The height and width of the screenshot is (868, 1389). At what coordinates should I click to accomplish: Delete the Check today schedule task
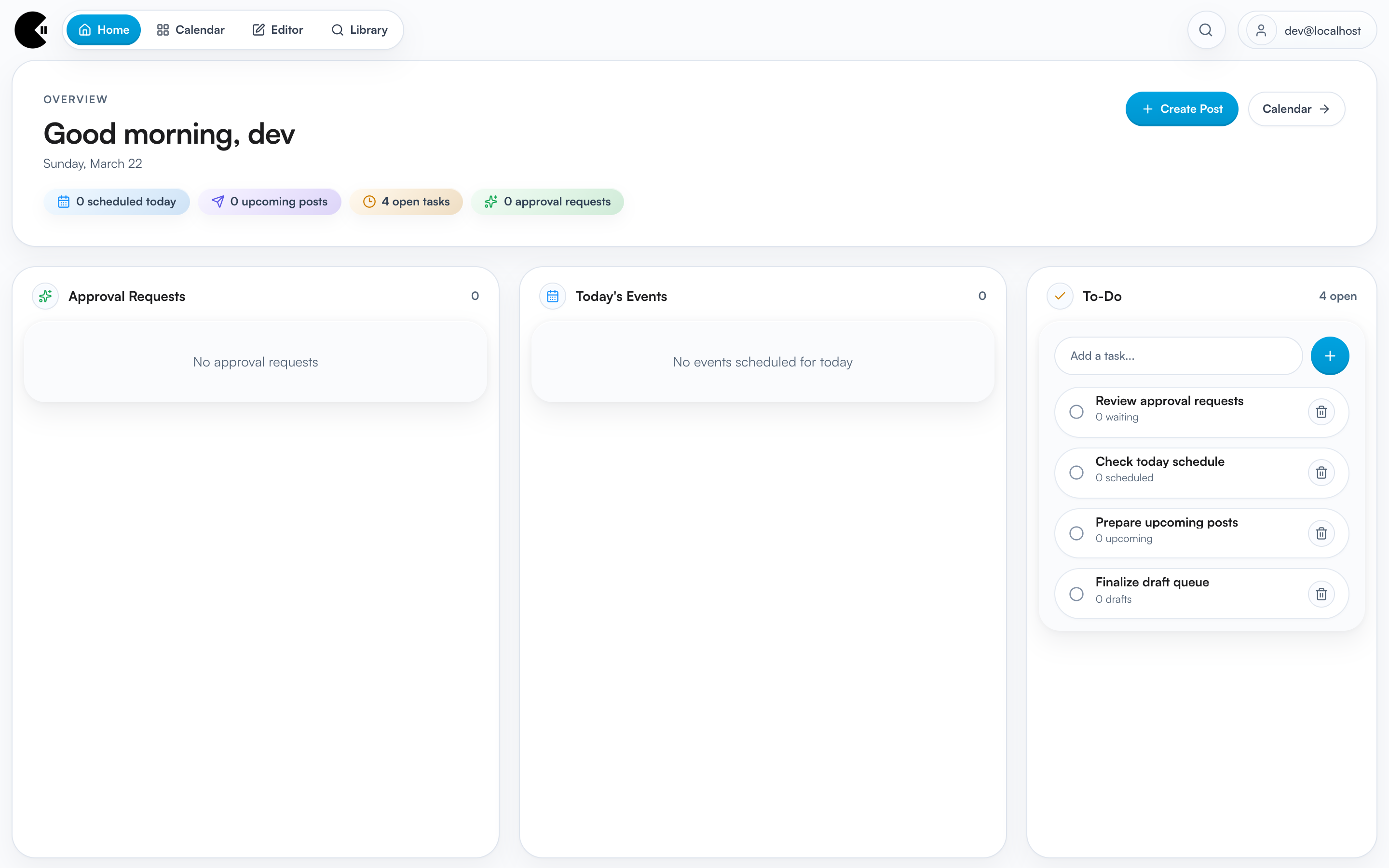click(x=1321, y=473)
